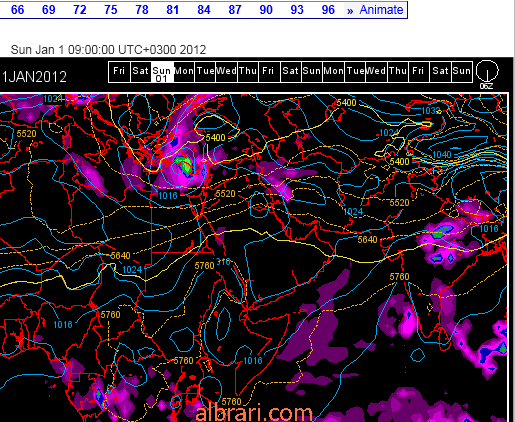515x422 pixels.
Task: Start the Animate playback link
Action: (x=381, y=10)
